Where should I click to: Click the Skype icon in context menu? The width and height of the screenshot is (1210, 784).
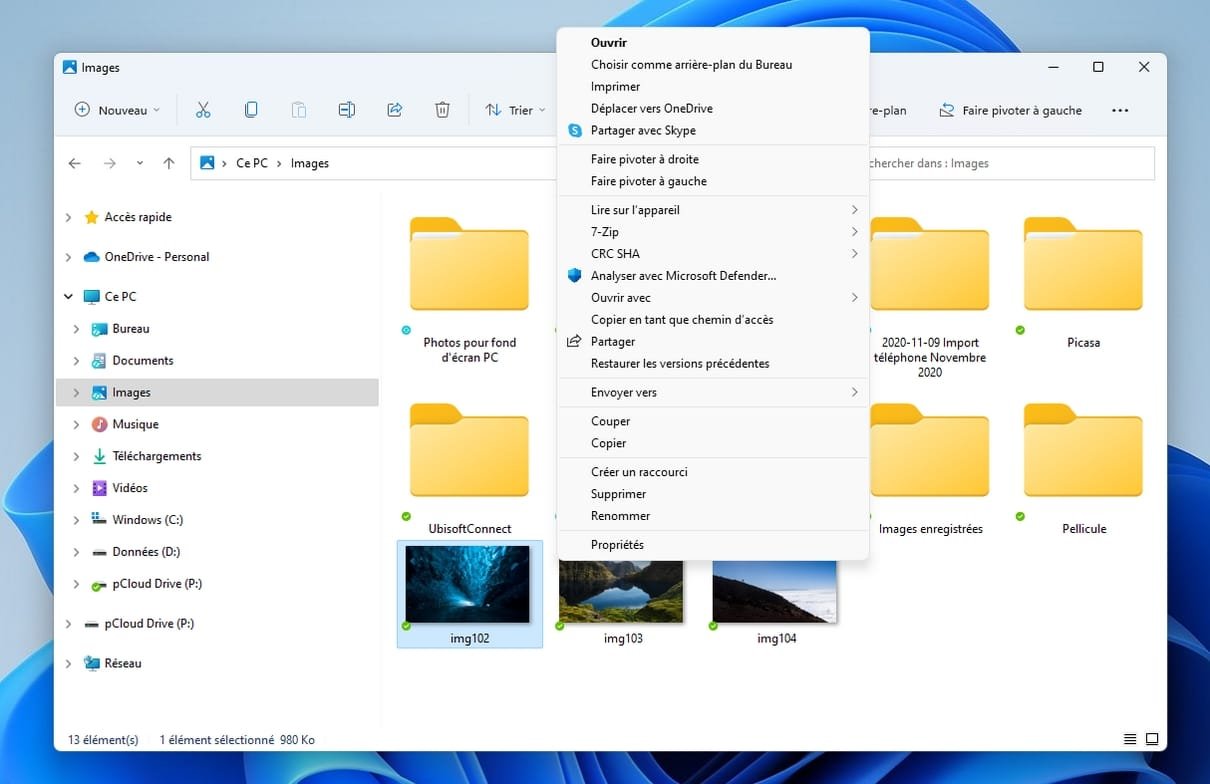(575, 130)
